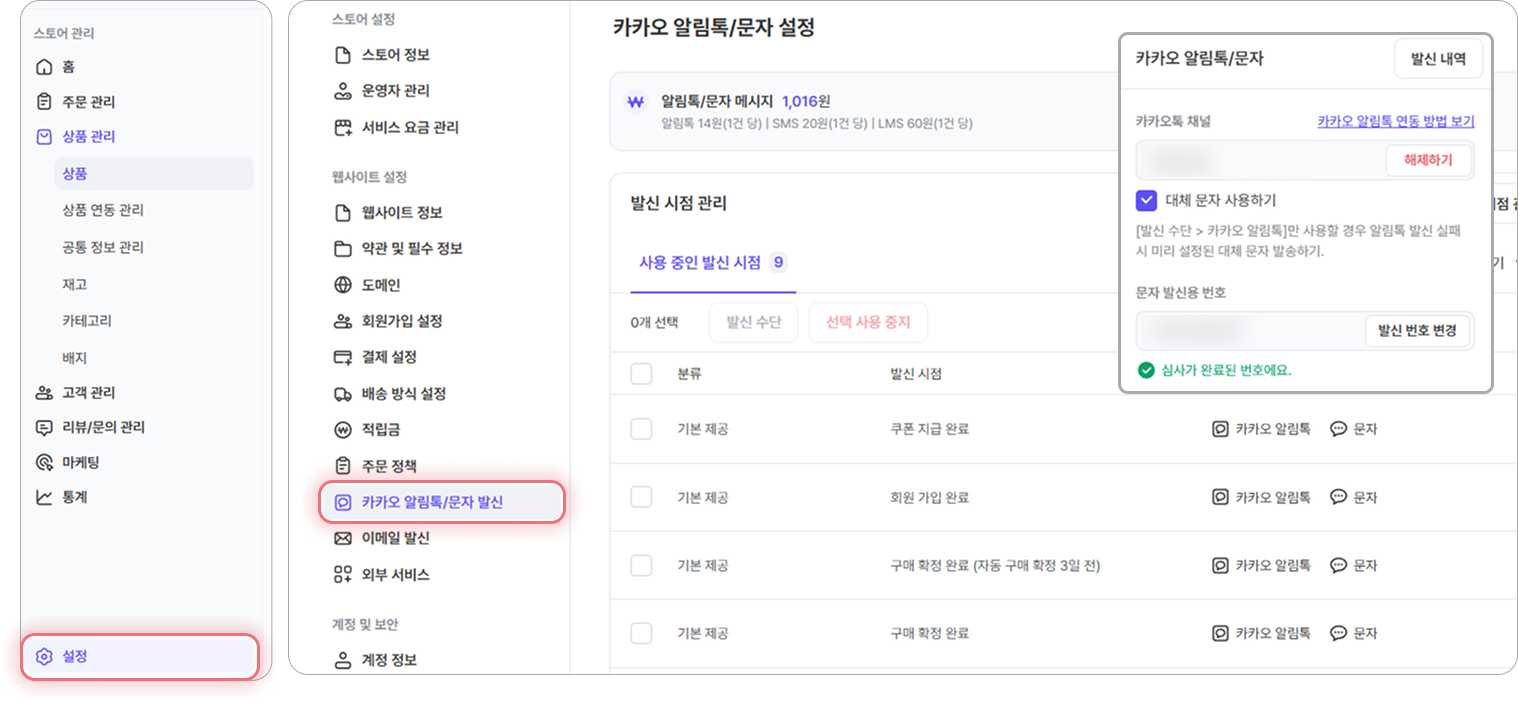This screenshot has height=701, width=1518.
Task: Click the red 해제하기 button
Action: click(1428, 160)
